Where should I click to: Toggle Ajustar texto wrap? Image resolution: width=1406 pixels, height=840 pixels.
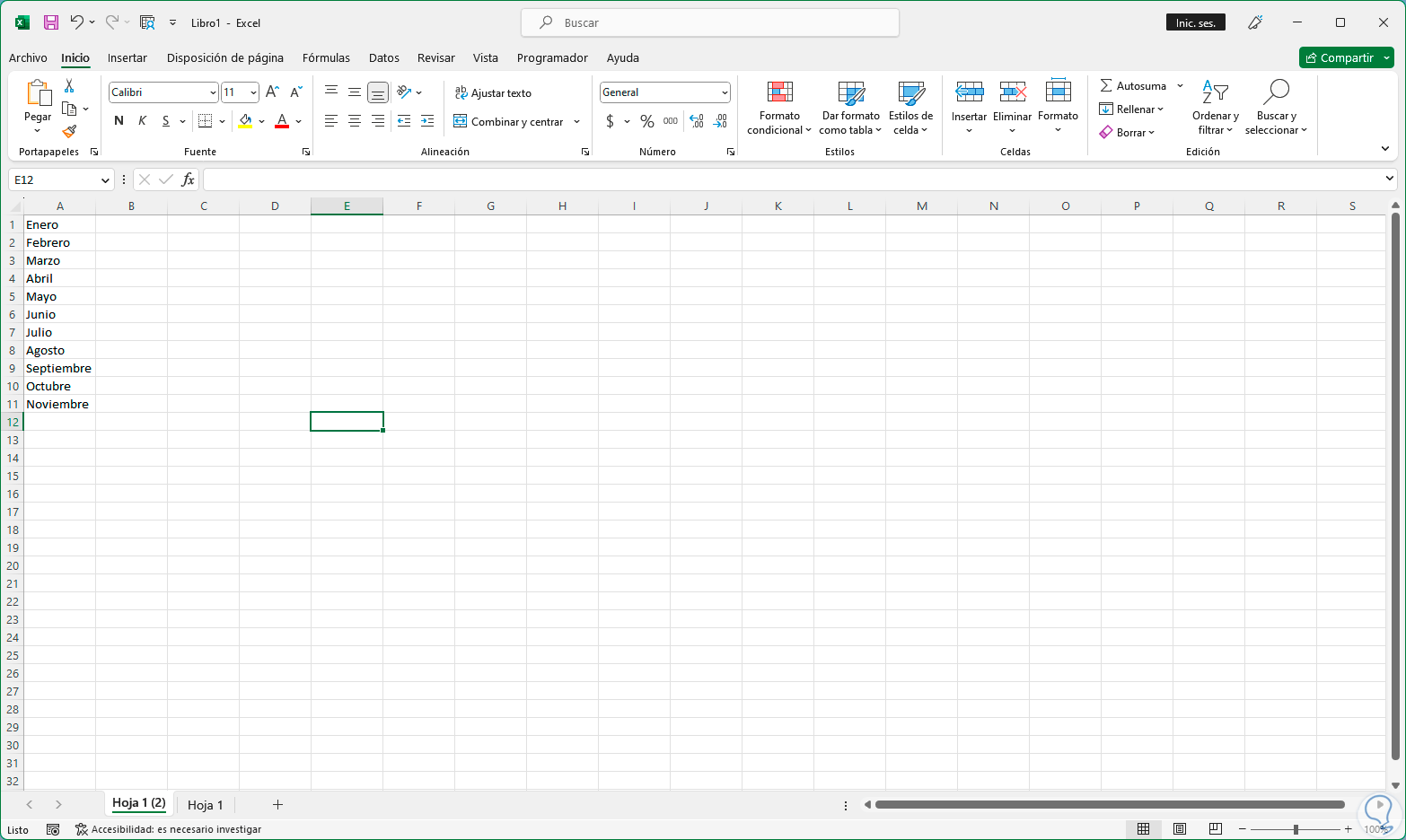point(494,92)
